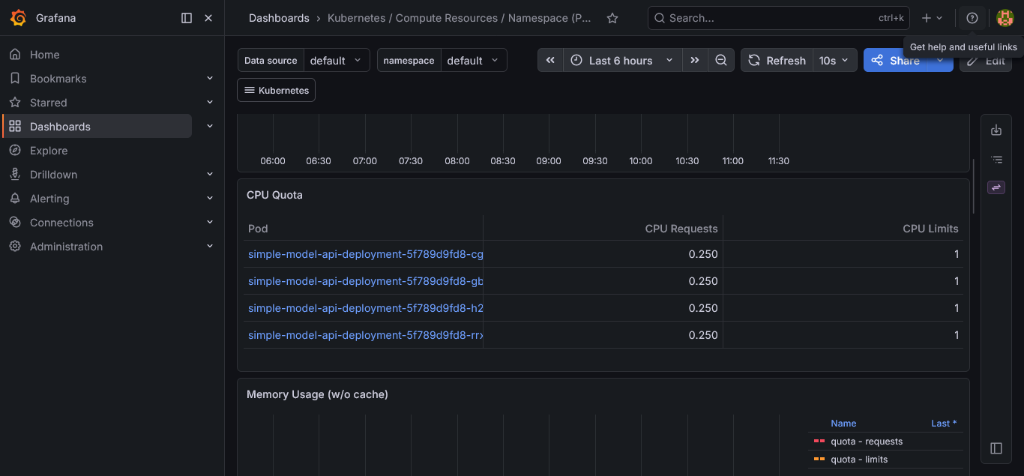Expand the Drilldown section chevron

[x=210, y=174]
